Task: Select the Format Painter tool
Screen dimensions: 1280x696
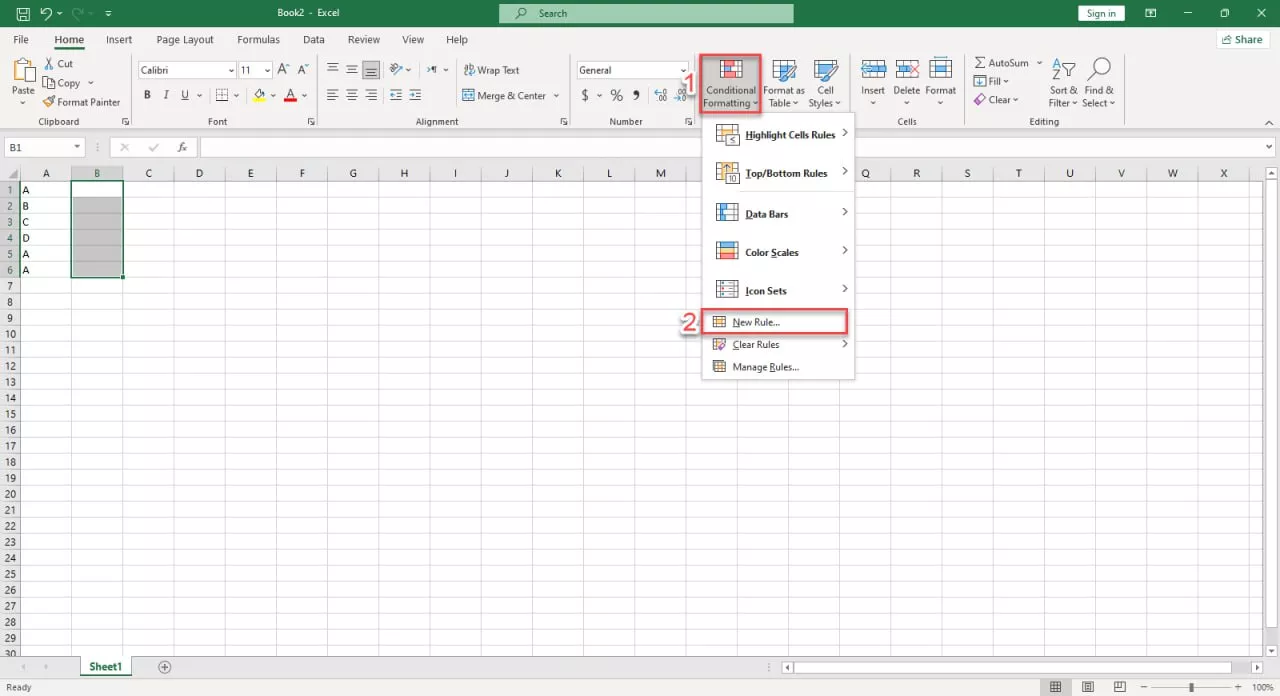Action: tap(82, 102)
